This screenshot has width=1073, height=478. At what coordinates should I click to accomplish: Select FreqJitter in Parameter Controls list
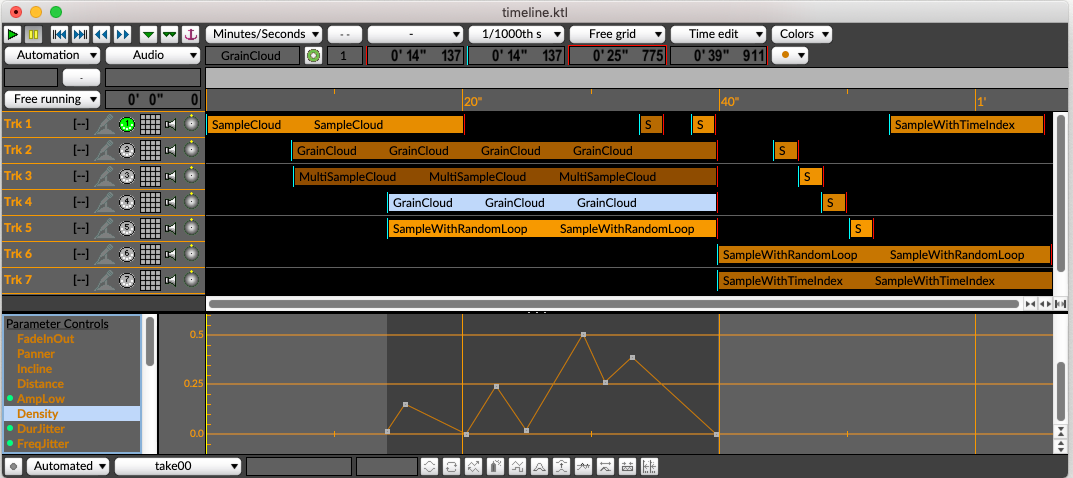point(44,443)
